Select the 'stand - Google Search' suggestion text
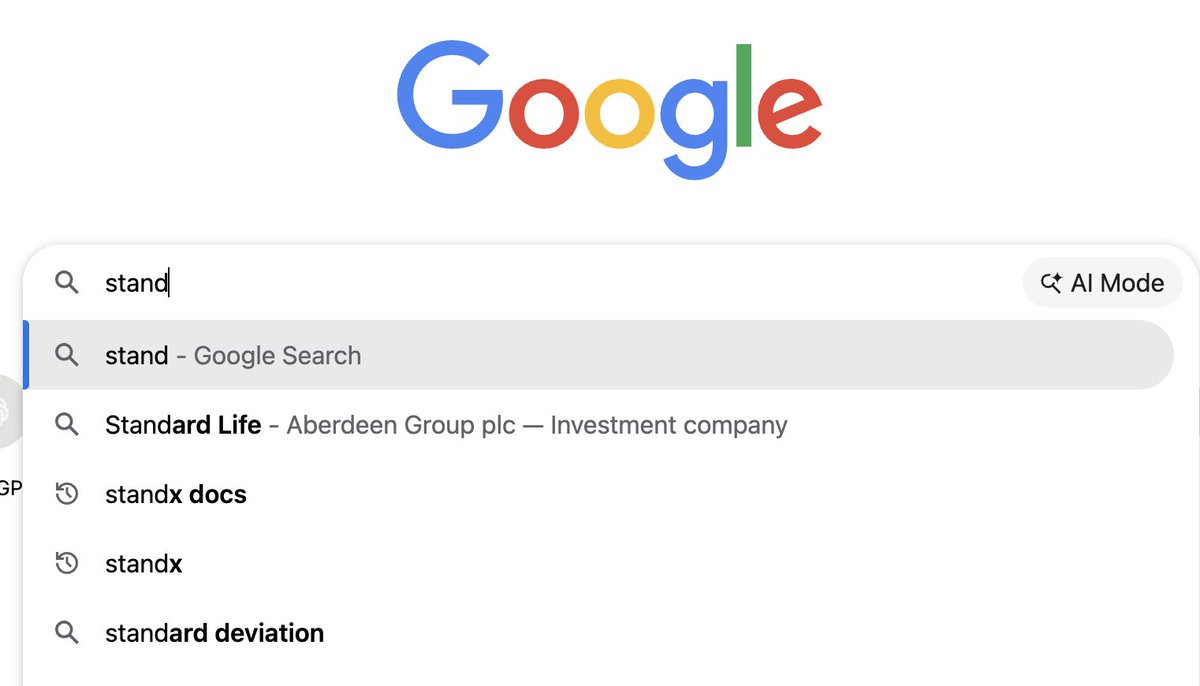This screenshot has width=1200, height=686. pyautogui.click(x=233, y=355)
